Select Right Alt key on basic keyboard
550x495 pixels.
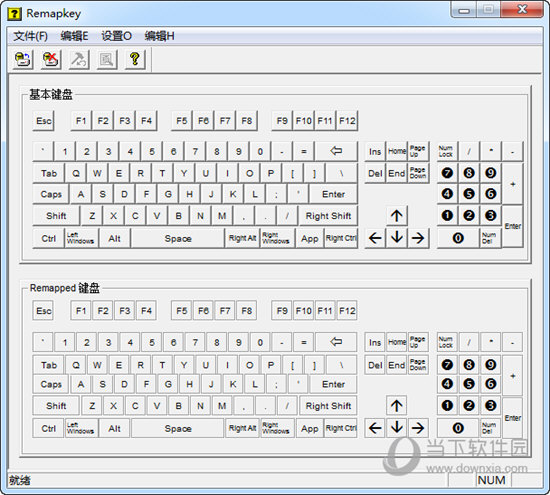click(242, 238)
